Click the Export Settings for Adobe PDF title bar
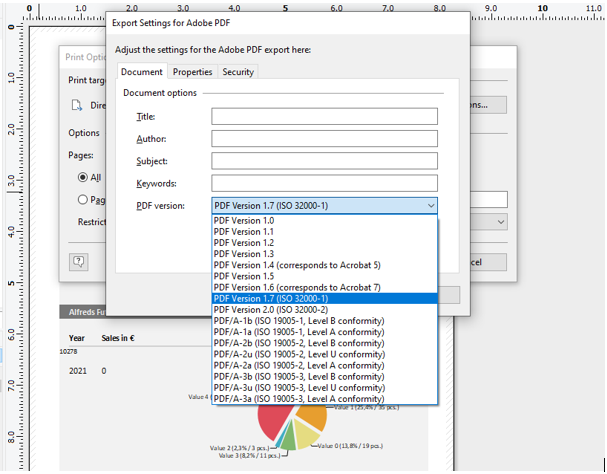This screenshot has width=607, height=474. 288,23
